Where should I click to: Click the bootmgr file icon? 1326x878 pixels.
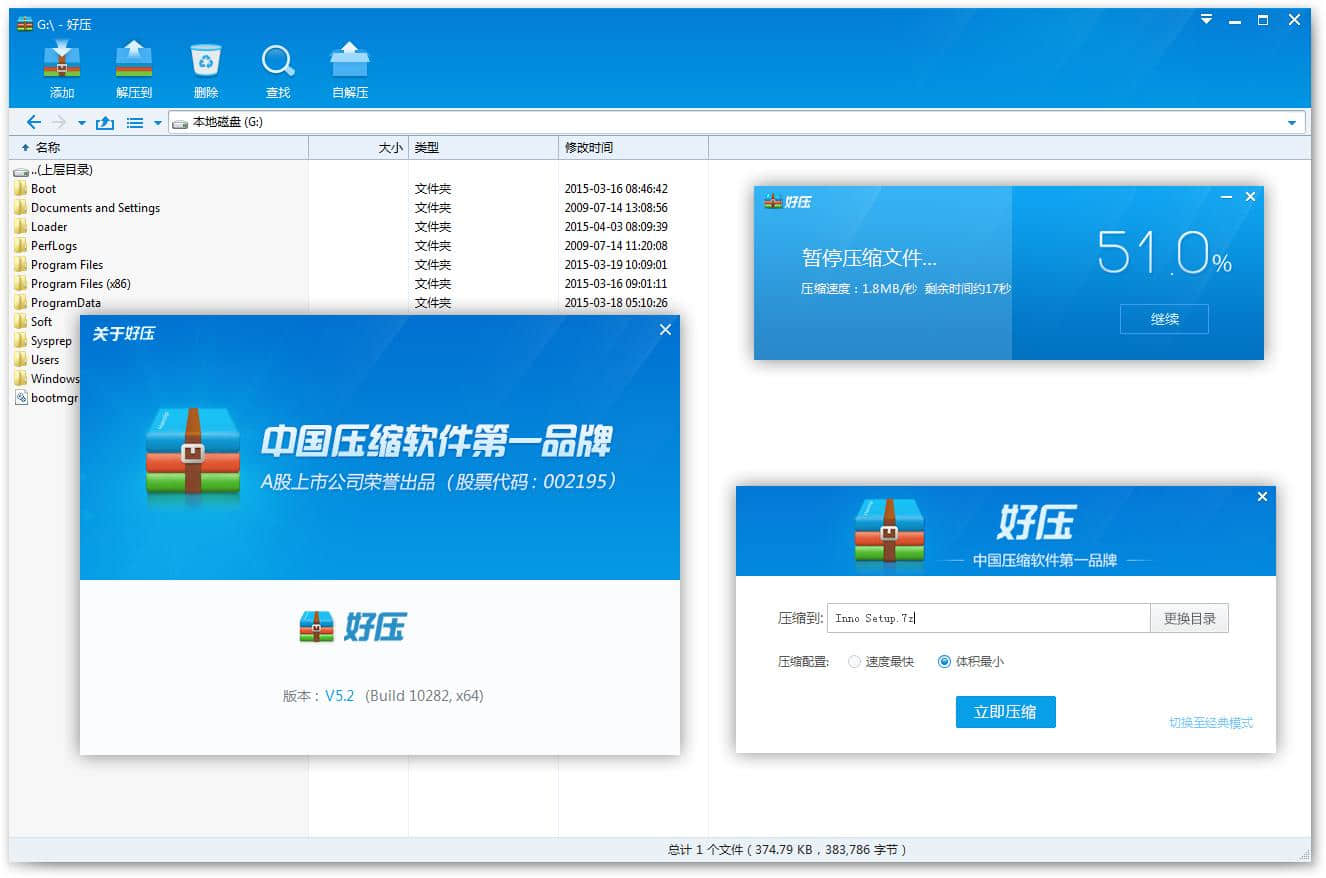coord(21,397)
